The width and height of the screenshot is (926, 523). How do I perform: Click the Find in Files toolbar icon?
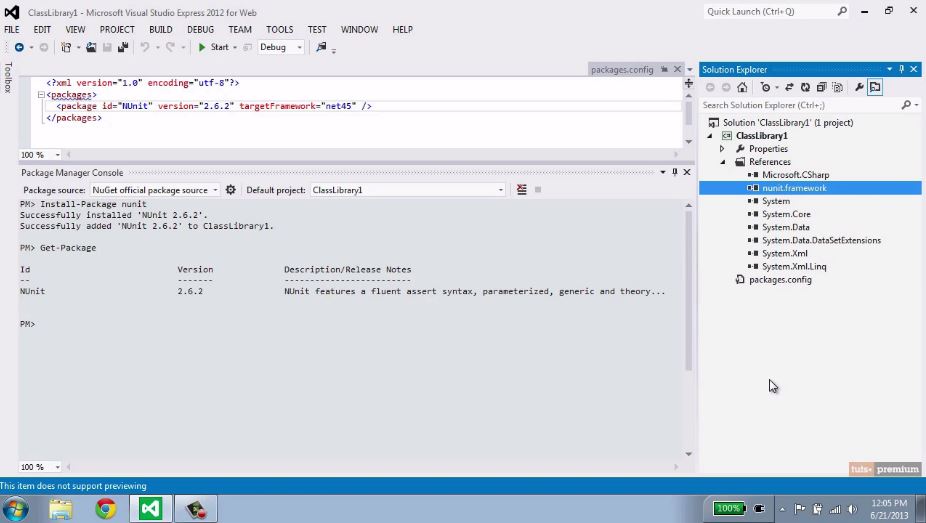321,47
